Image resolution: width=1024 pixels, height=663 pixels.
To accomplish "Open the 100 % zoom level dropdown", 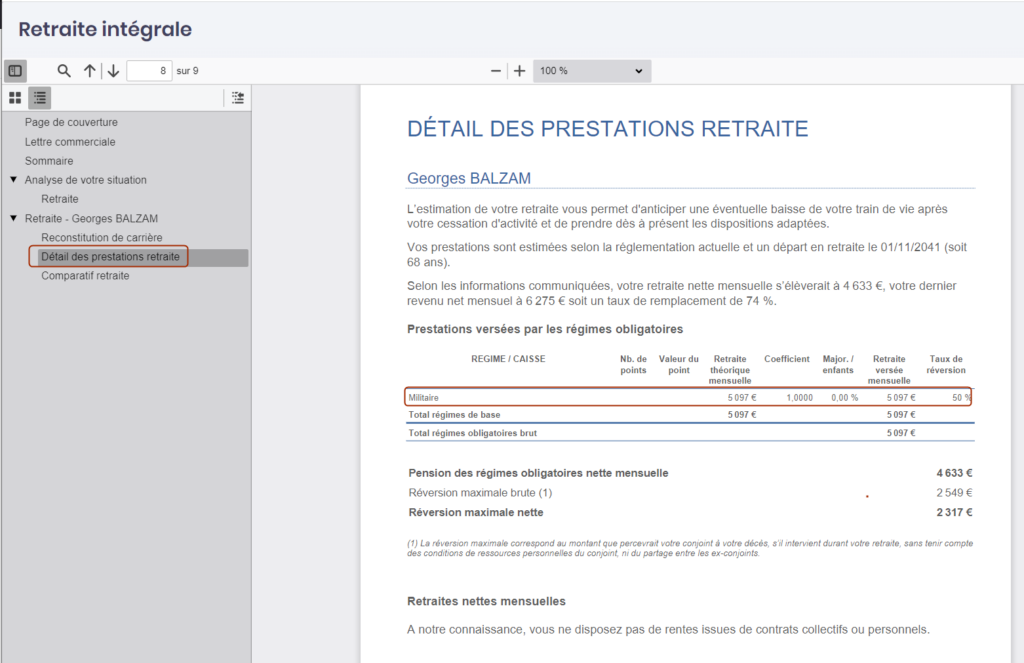I will pos(591,71).
